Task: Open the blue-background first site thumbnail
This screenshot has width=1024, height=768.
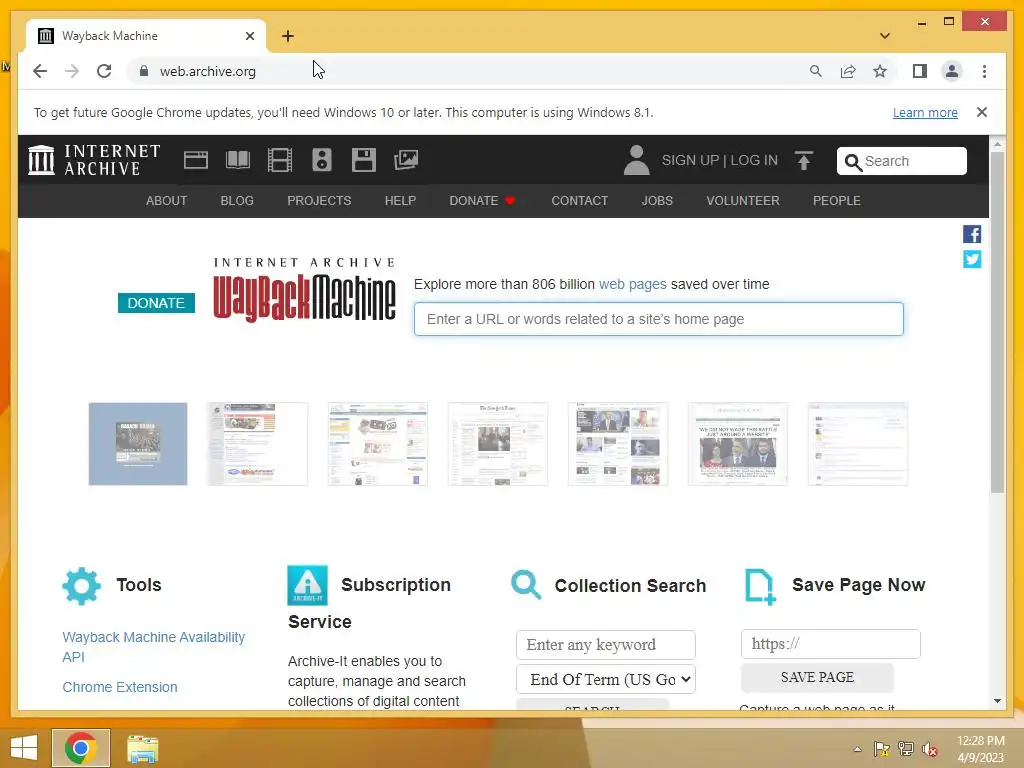Action: 138,444
